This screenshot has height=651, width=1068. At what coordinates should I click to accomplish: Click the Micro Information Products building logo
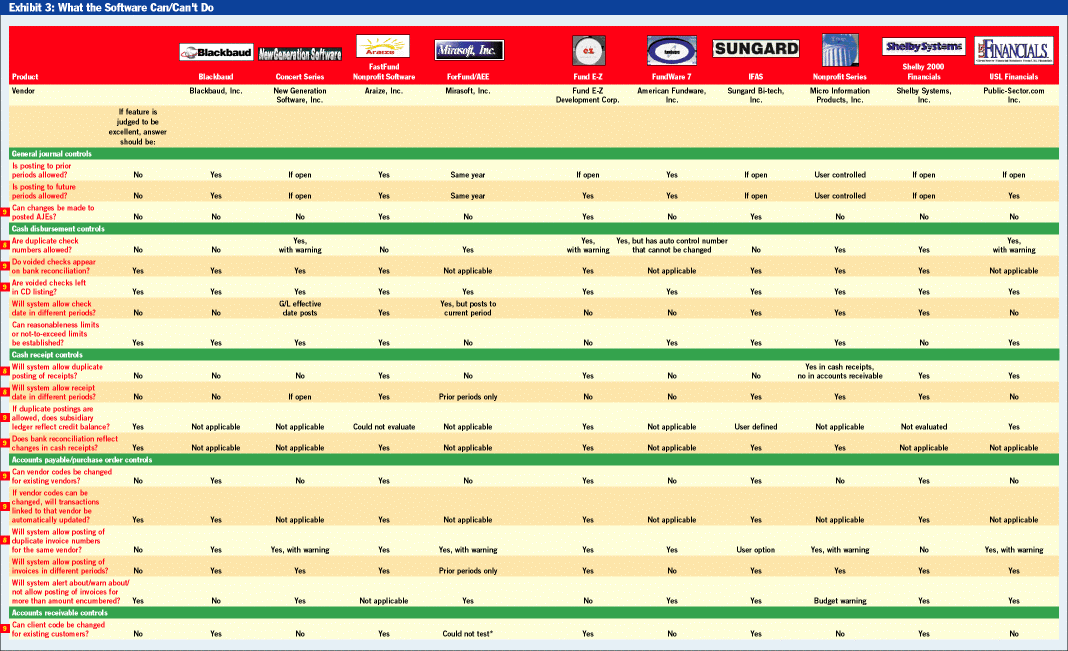839,49
